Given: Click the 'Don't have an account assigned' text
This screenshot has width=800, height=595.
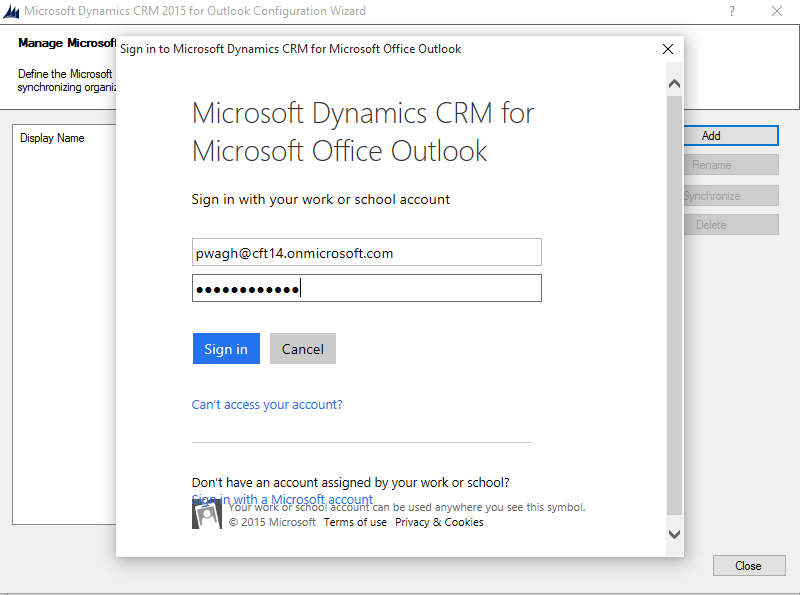Looking at the screenshot, I should coord(351,483).
